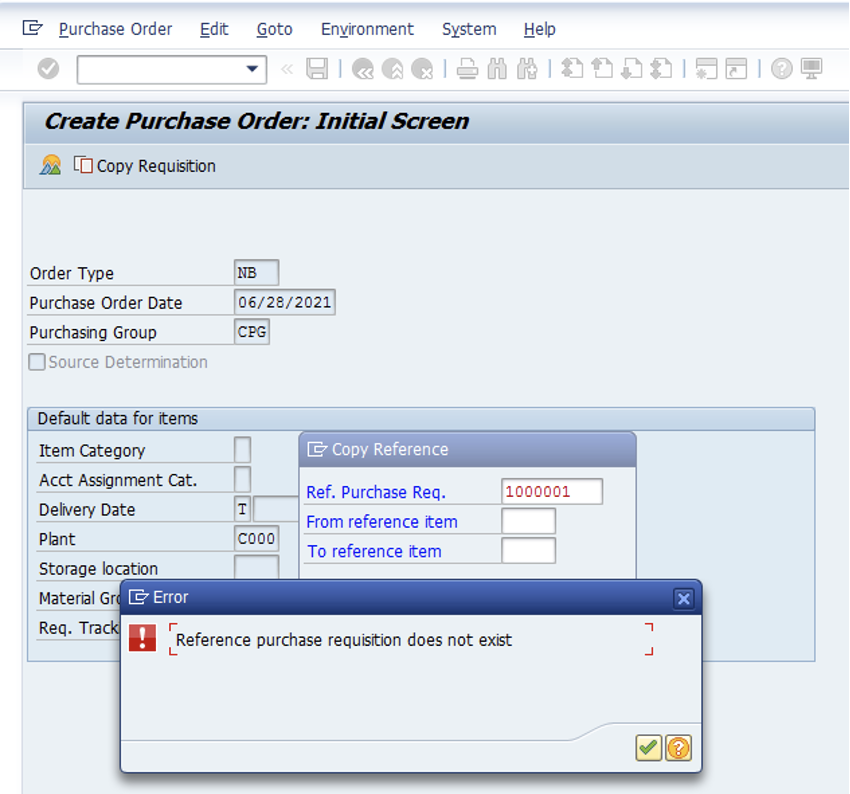Close the Error dialog with X

point(684,598)
